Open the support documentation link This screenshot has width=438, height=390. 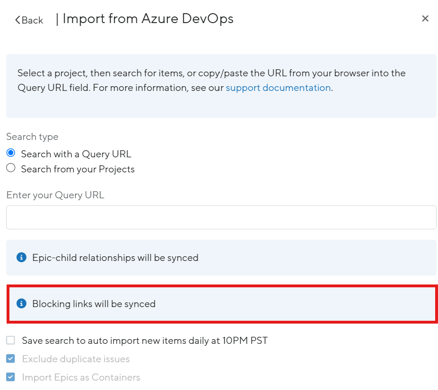278,88
